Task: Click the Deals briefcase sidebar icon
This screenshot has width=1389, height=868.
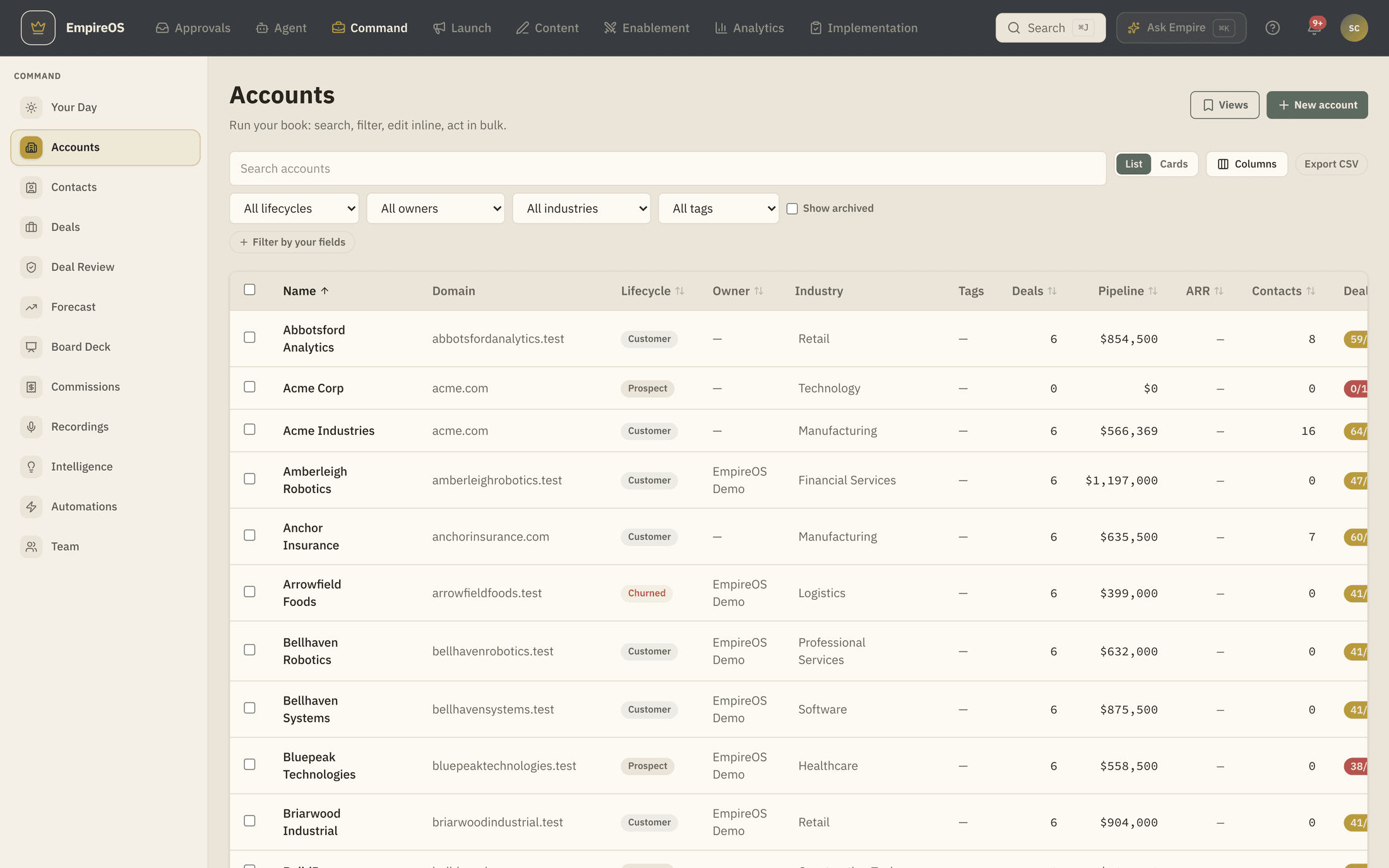Action: coord(31,227)
